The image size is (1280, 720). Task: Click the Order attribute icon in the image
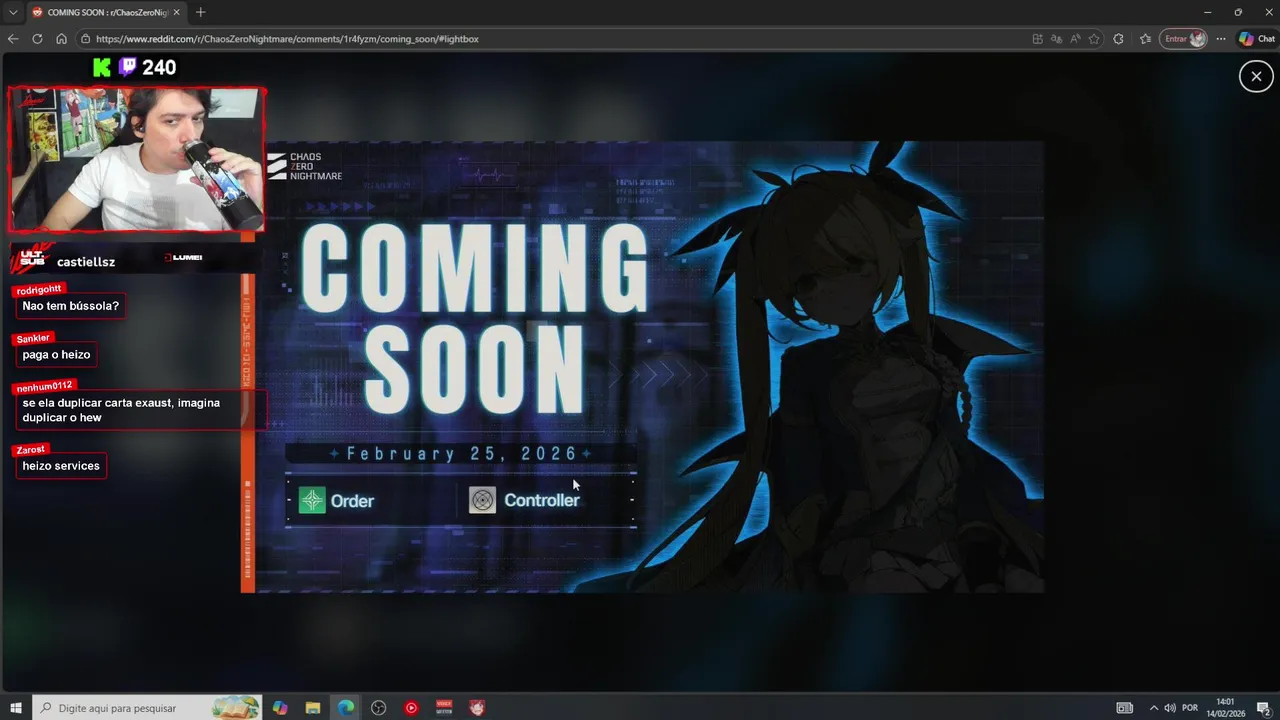coord(312,500)
